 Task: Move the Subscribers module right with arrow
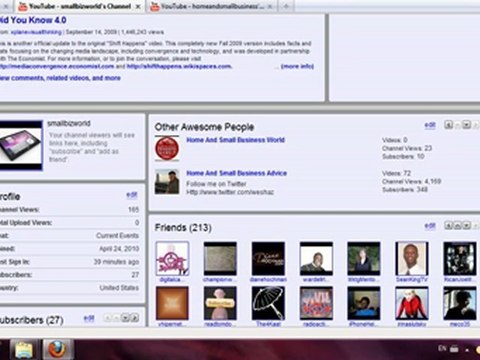click(134, 318)
